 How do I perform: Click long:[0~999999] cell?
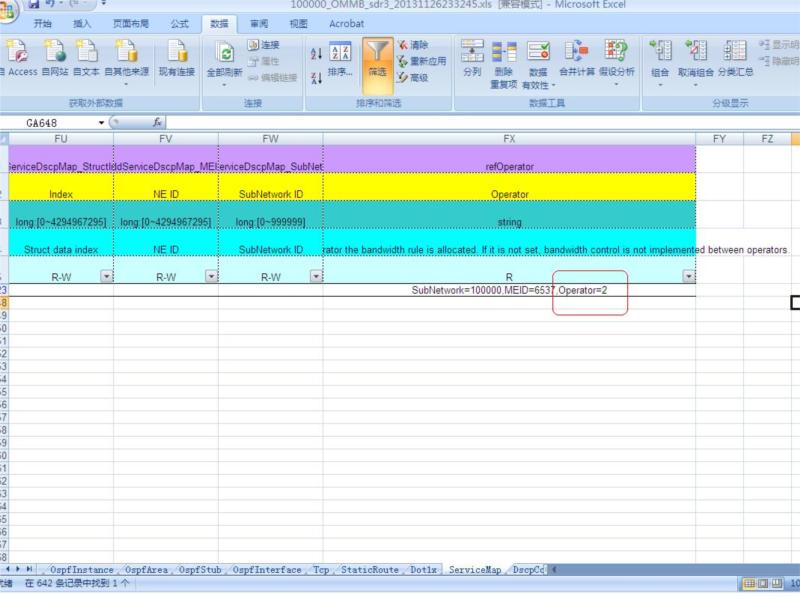(270, 215)
